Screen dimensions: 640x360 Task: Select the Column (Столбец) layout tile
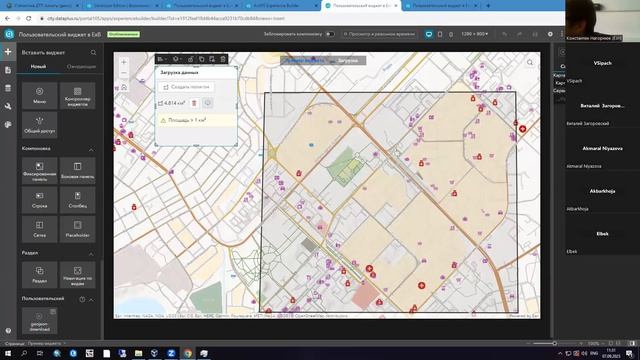pyautogui.click(x=78, y=200)
